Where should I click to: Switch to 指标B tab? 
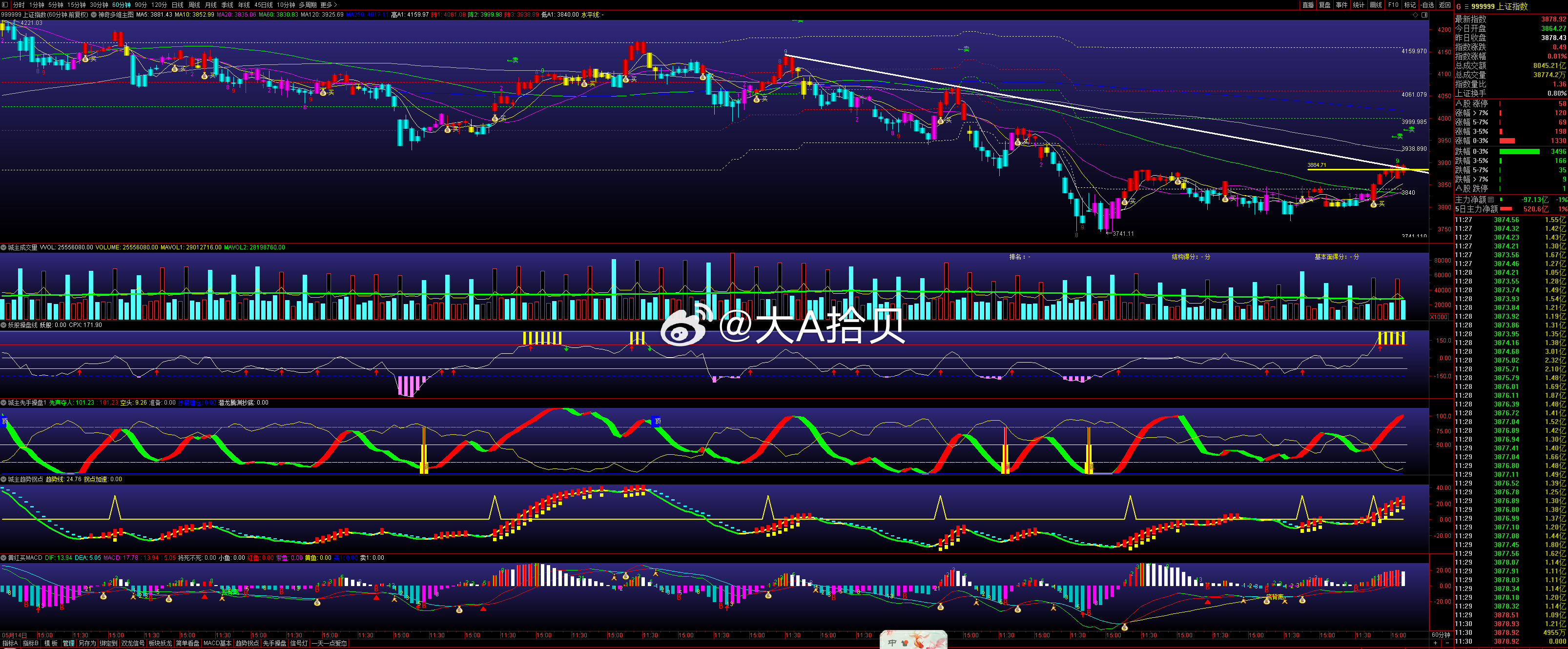pos(30,643)
